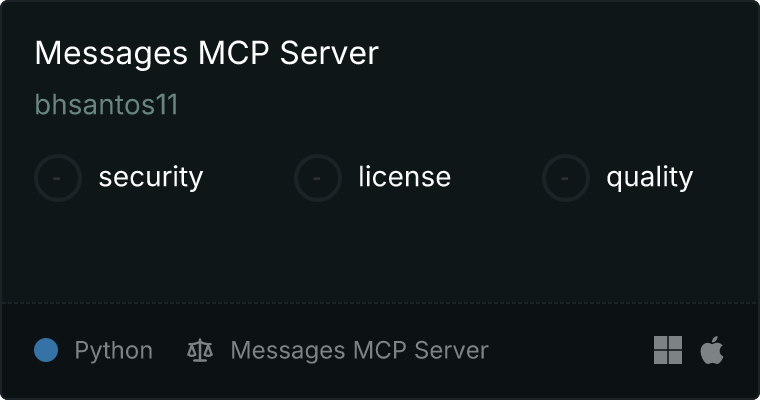Select the security score circle badge
Image resolution: width=760 pixels, height=400 pixels.
coord(58,178)
